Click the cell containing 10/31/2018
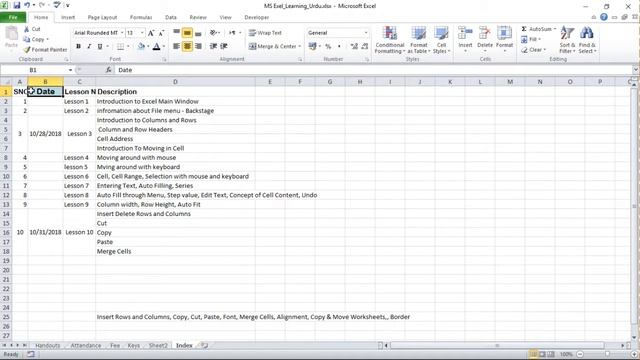640x360 pixels. click(45, 232)
